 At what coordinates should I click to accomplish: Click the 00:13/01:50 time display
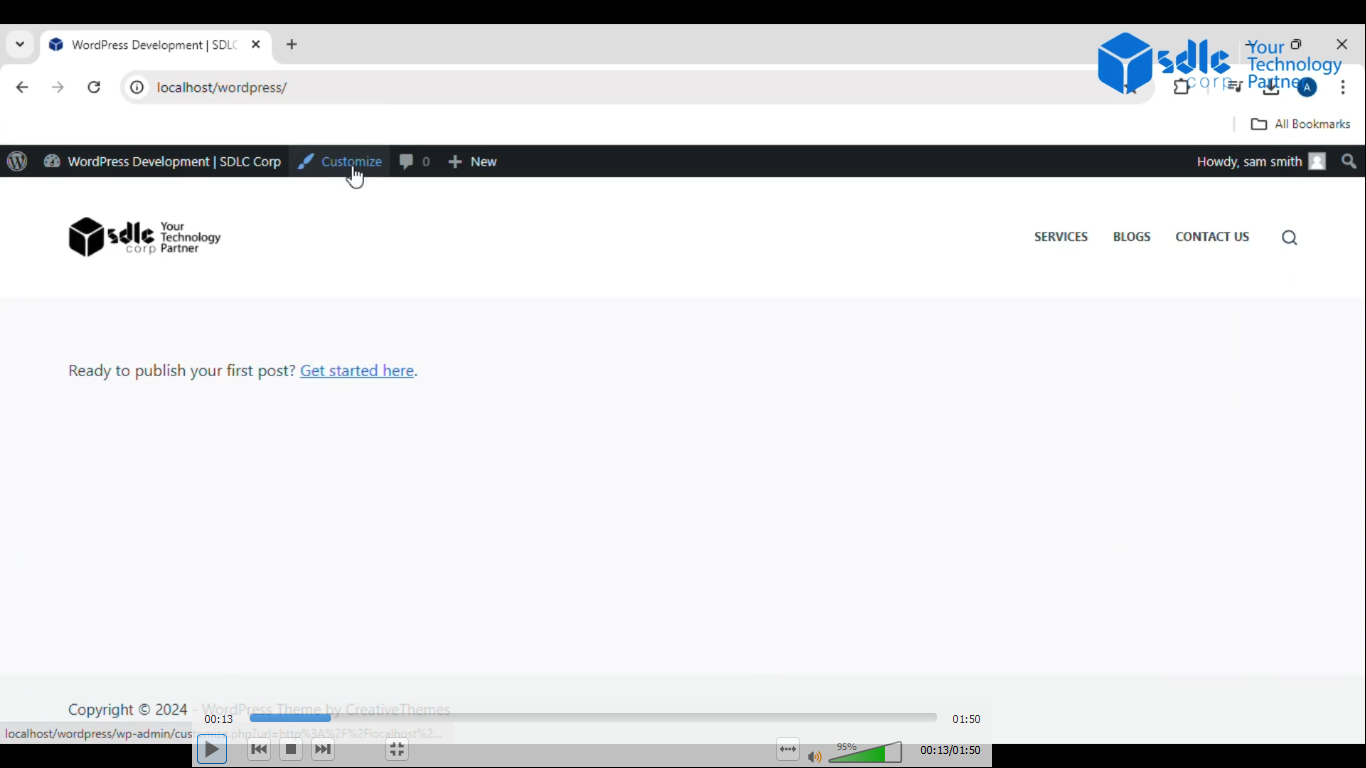click(950, 750)
